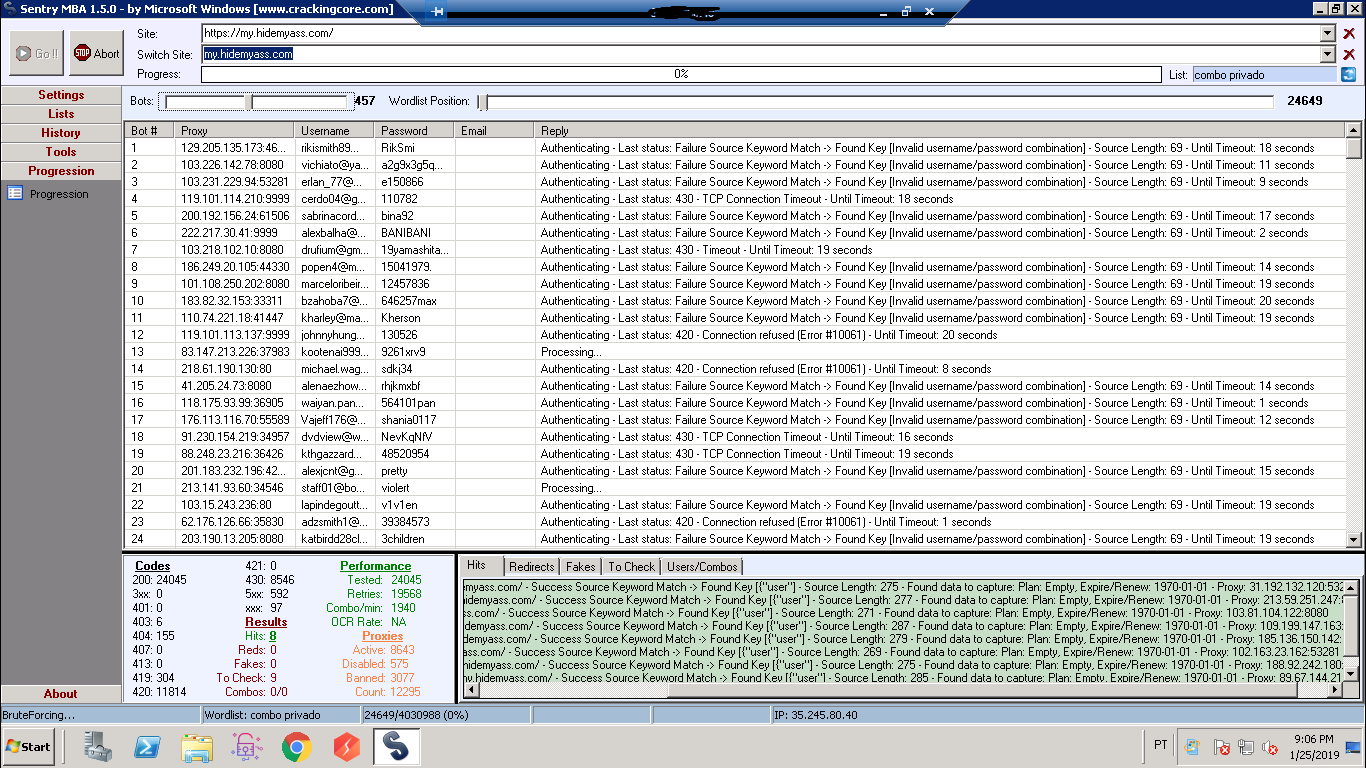Click the Go!! start button
This screenshot has height=768, width=1366.
(36, 54)
